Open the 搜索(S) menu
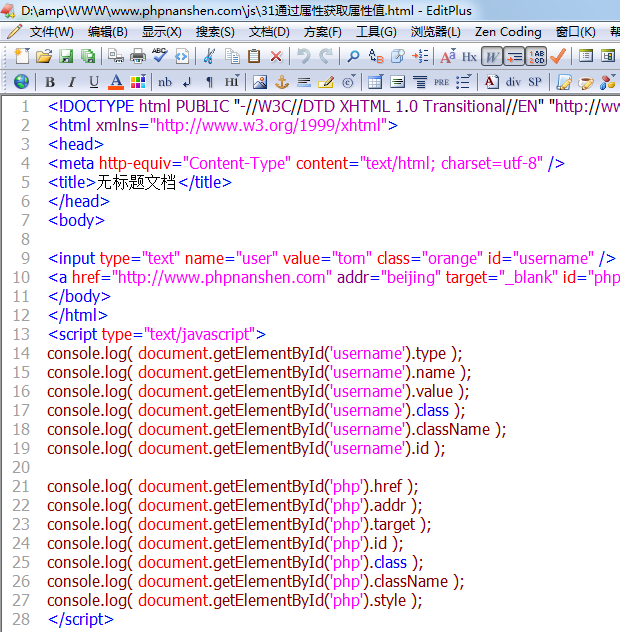 click(215, 31)
